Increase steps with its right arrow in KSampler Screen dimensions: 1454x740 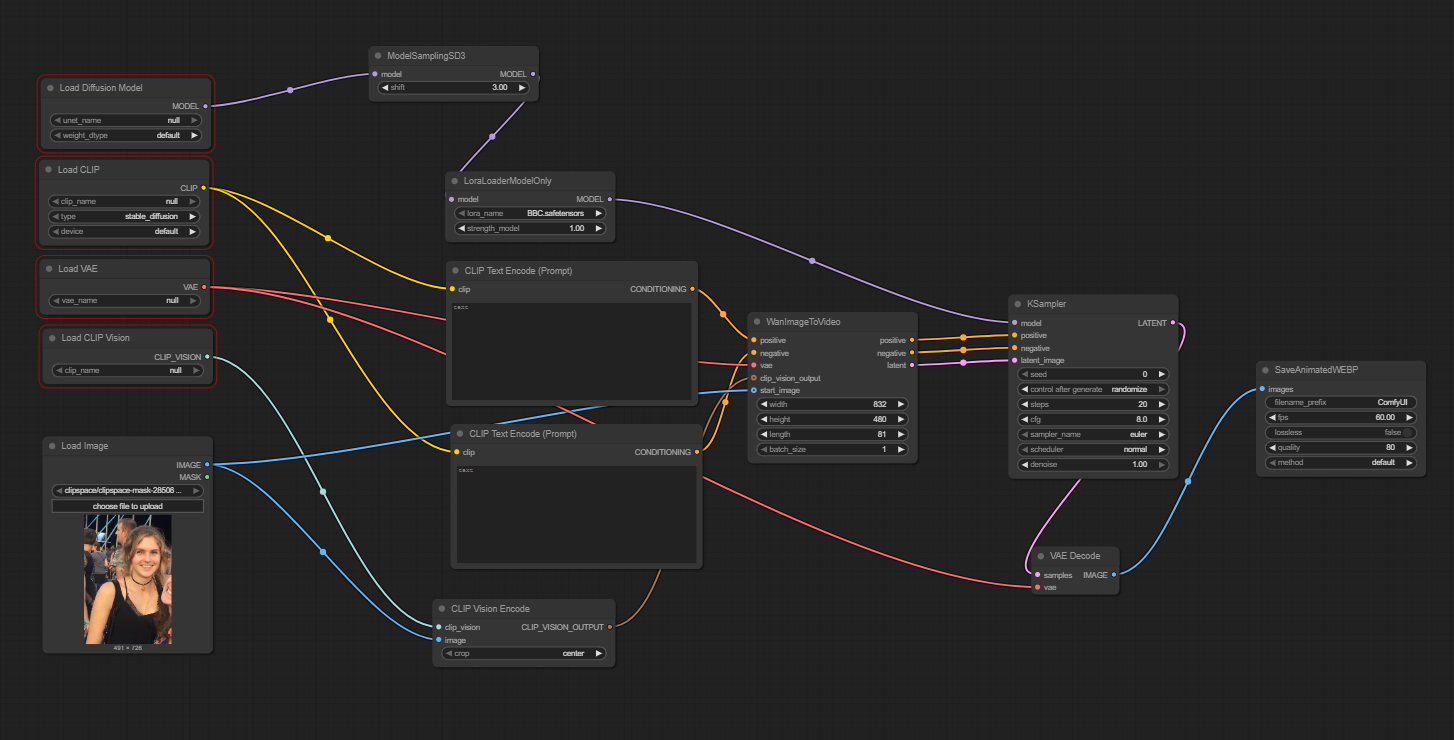tap(1162, 404)
